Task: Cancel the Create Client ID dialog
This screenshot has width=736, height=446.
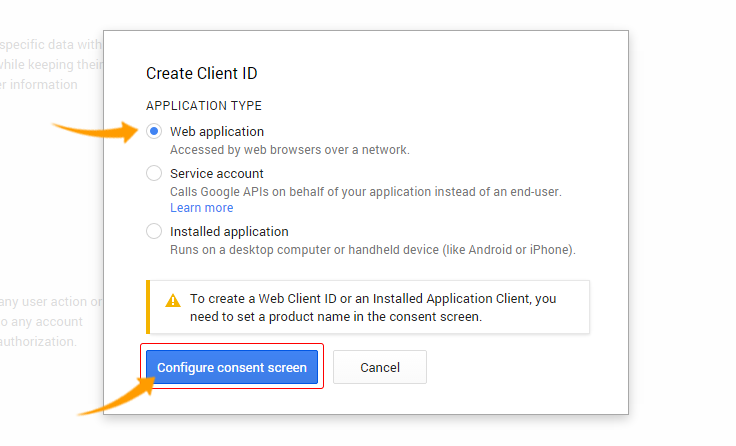Action: (x=380, y=367)
